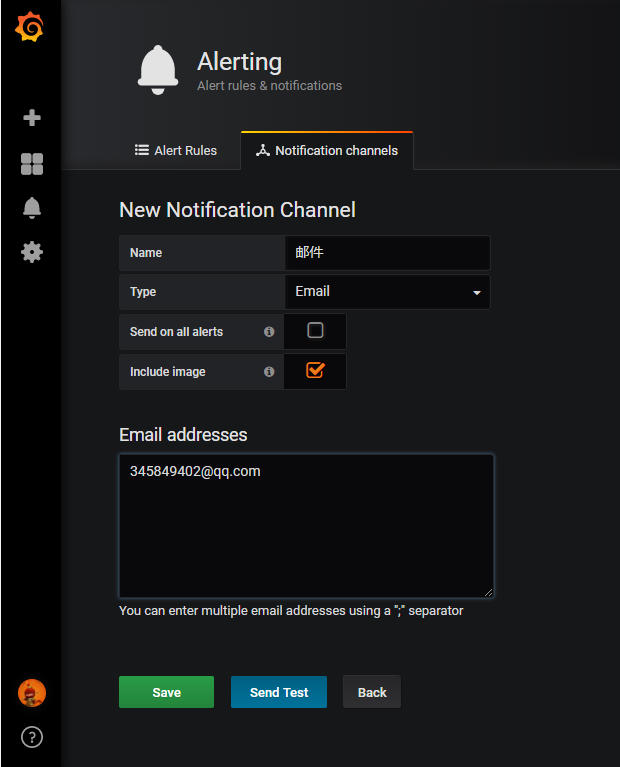Open the Alerting bell in the sidebar
Screen dimensions: 620x767
coord(32,208)
